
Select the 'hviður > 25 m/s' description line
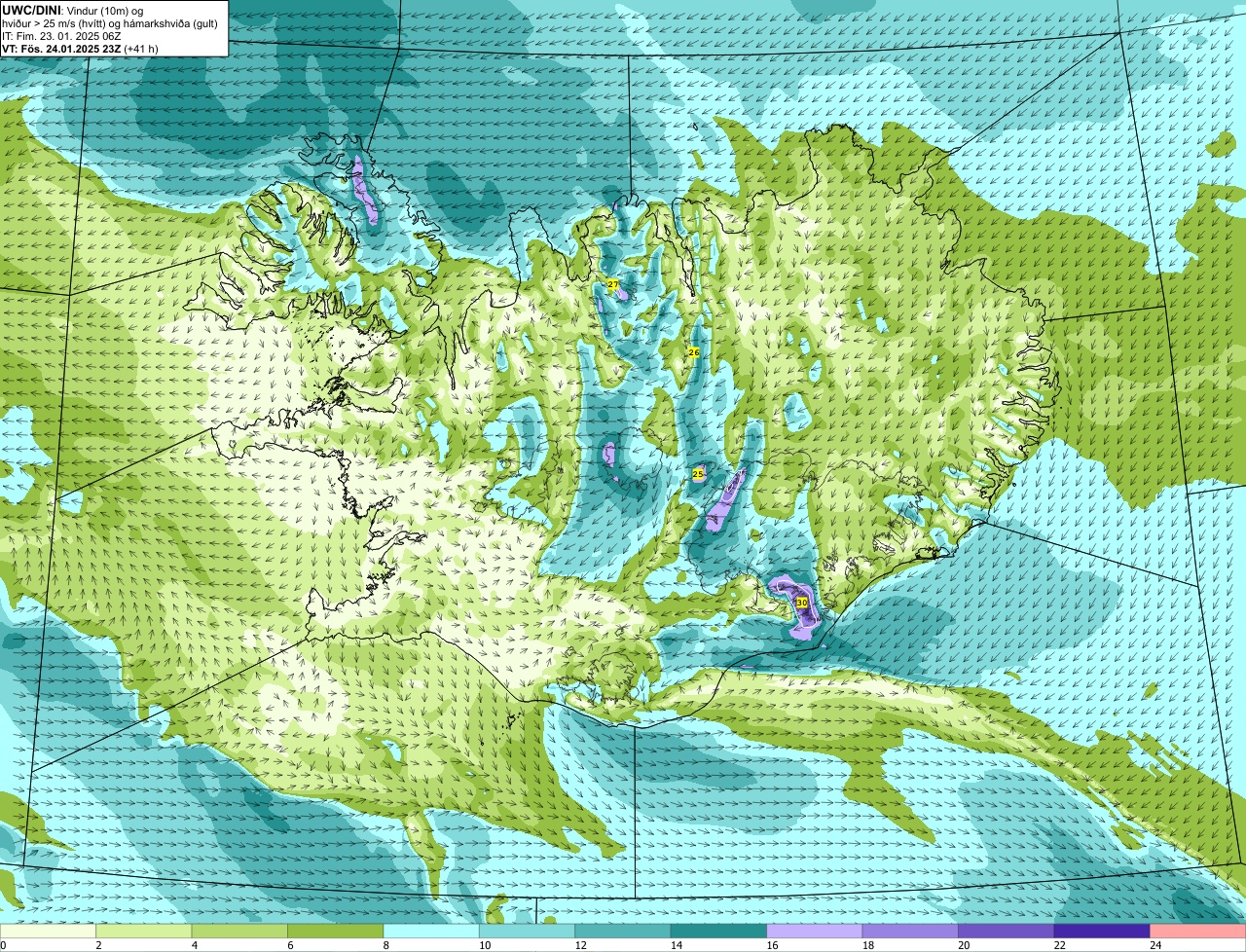[x=110, y=23]
